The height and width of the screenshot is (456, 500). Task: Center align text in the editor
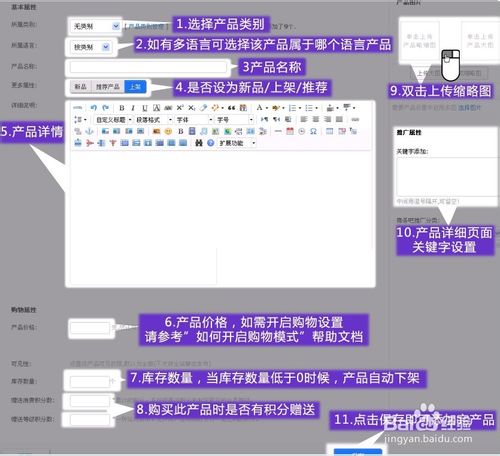coord(316,119)
